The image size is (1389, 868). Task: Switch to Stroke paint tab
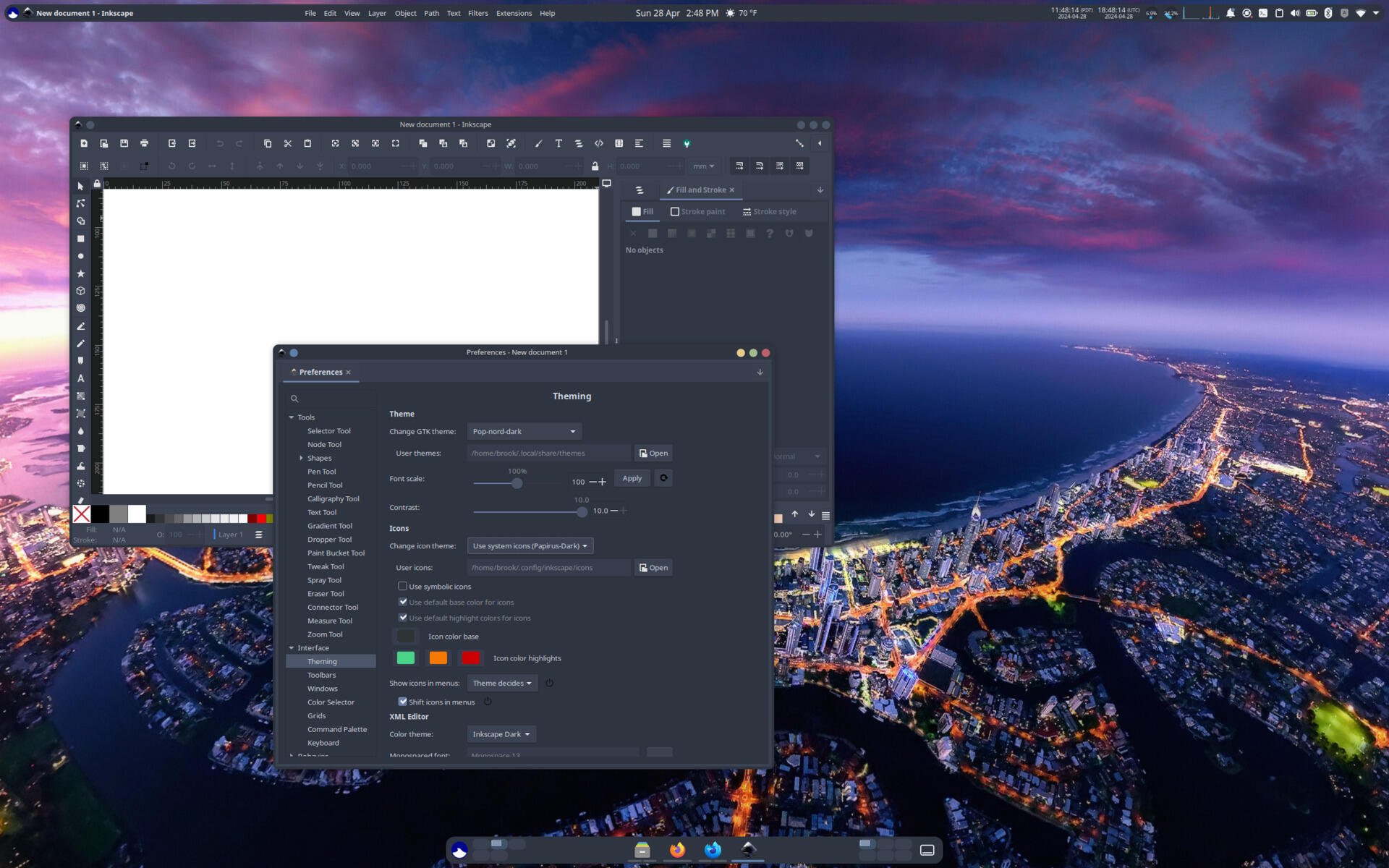697,211
